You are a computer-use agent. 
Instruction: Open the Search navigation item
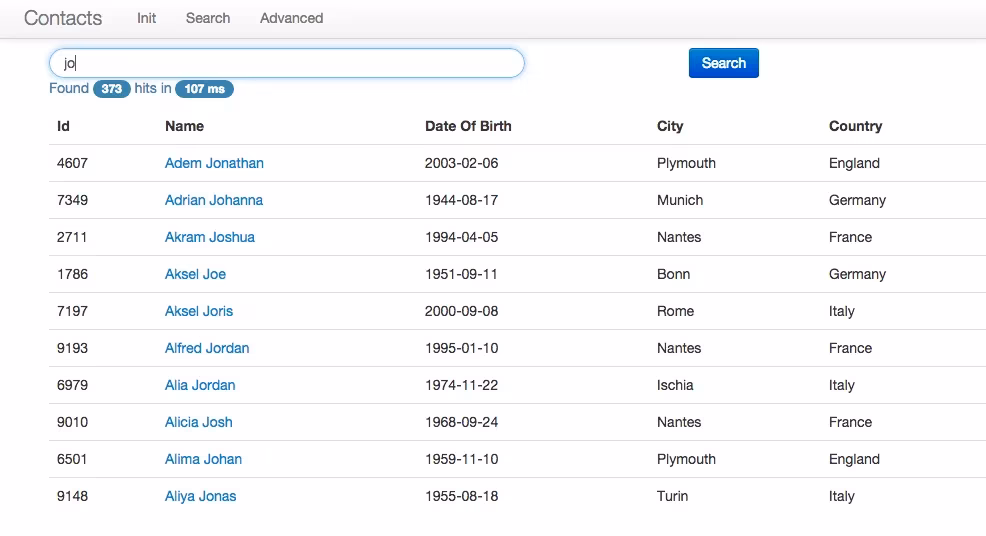208,18
